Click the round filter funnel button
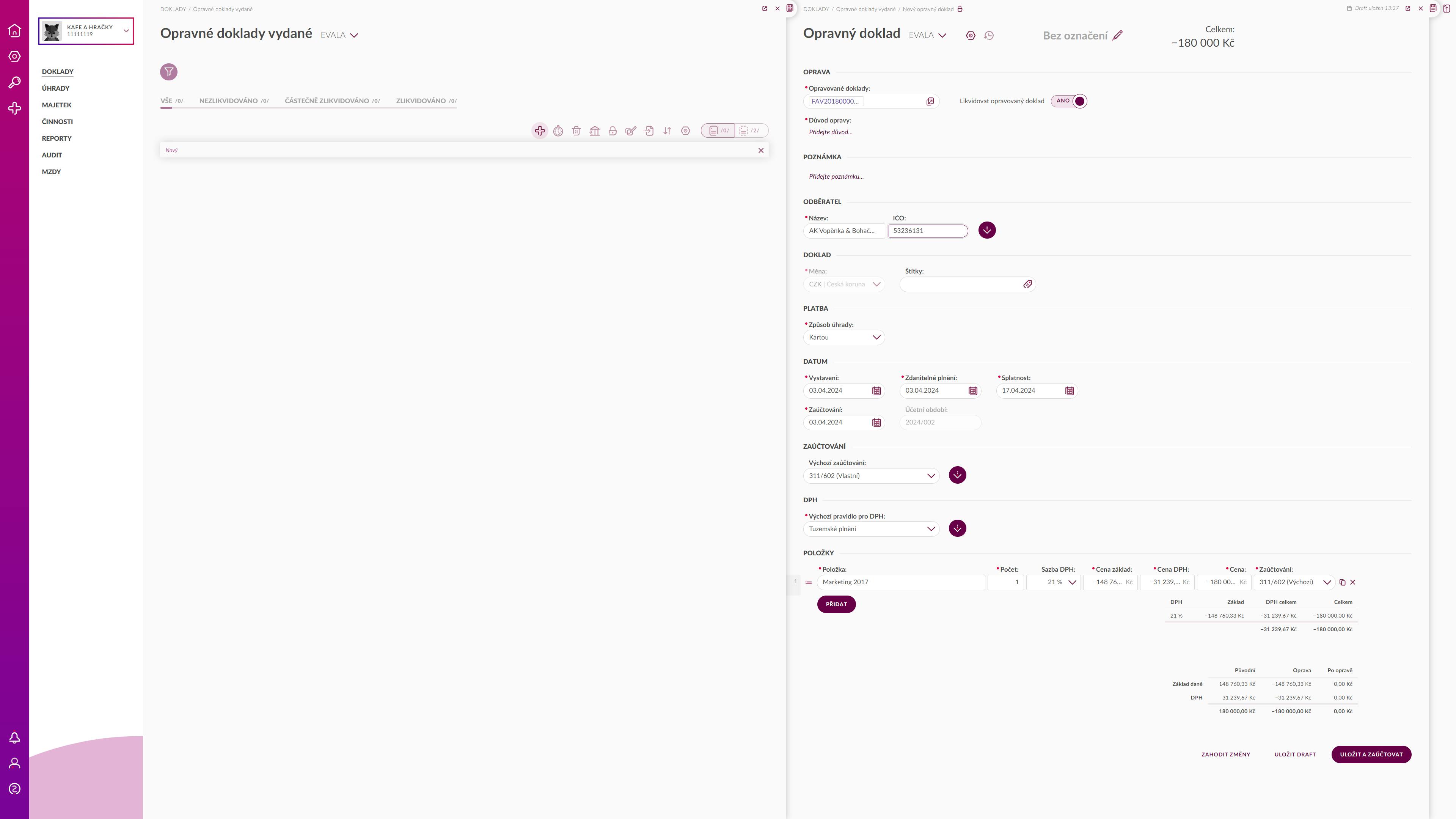 pos(168,72)
